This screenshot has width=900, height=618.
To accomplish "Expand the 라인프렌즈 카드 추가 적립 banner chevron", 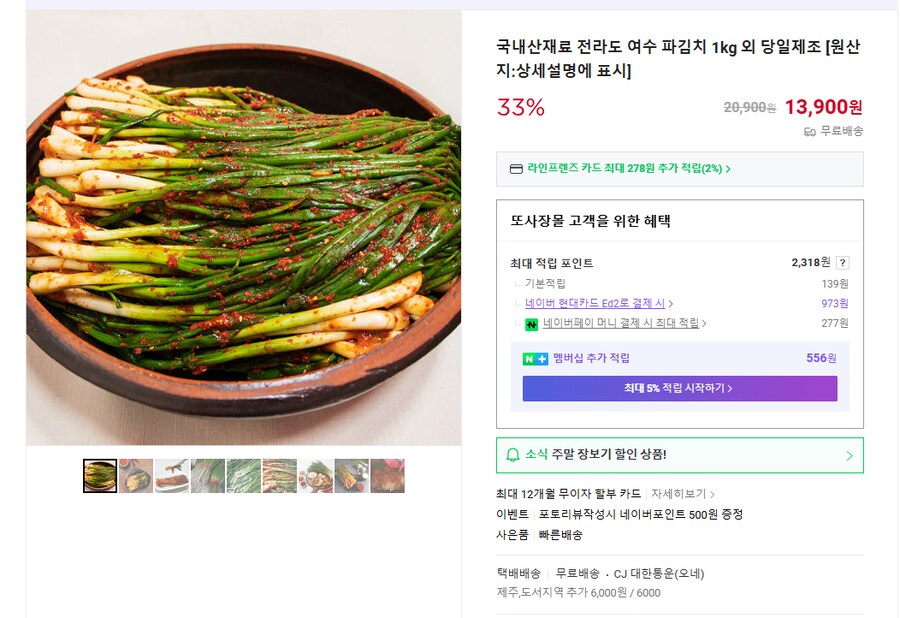I will [x=729, y=168].
